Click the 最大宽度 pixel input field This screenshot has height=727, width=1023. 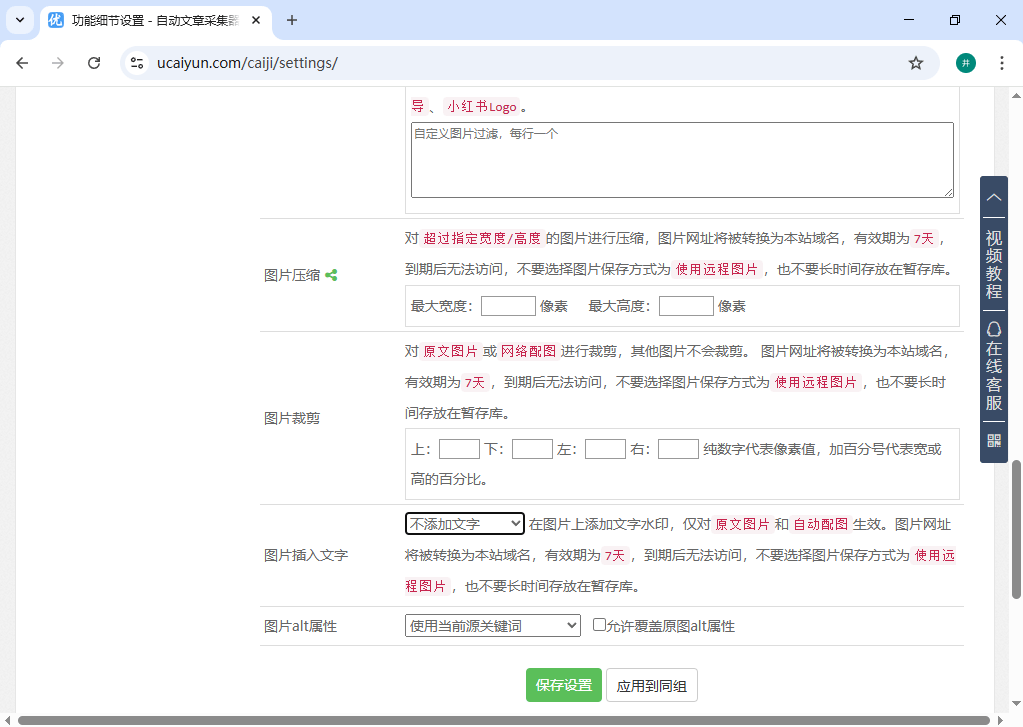(508, 306)
